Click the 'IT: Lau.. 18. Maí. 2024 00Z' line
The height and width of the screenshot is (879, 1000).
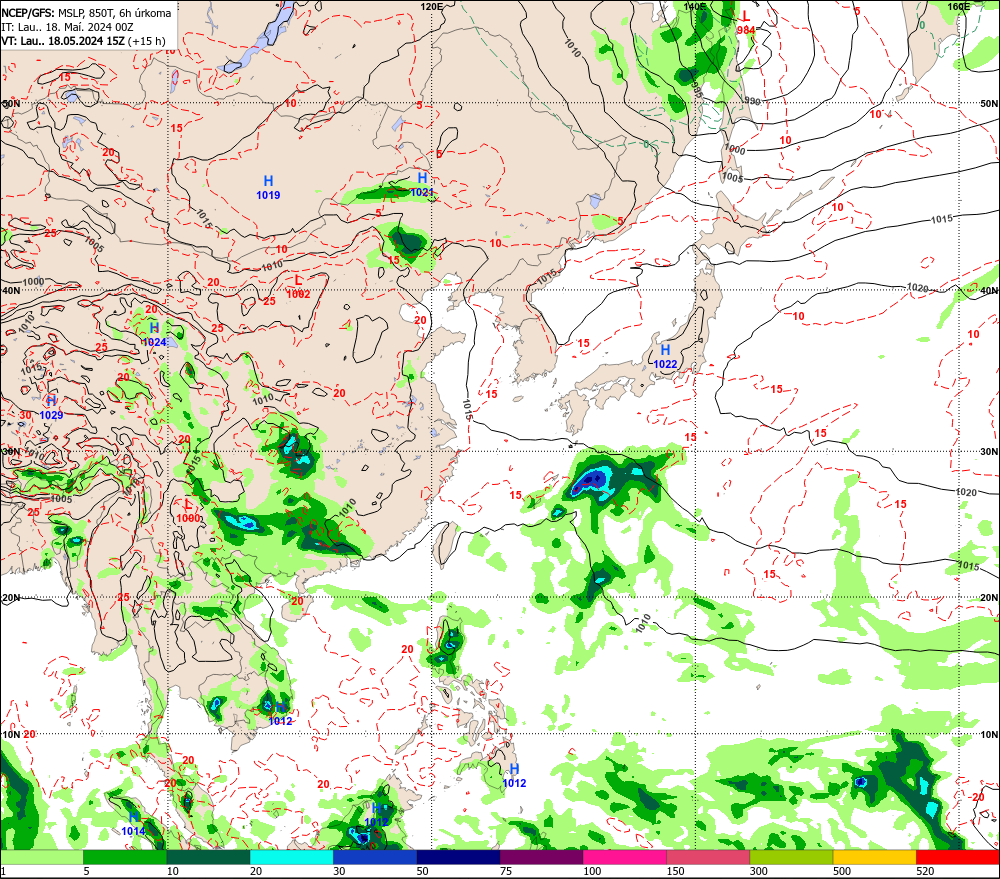point(68,27)
